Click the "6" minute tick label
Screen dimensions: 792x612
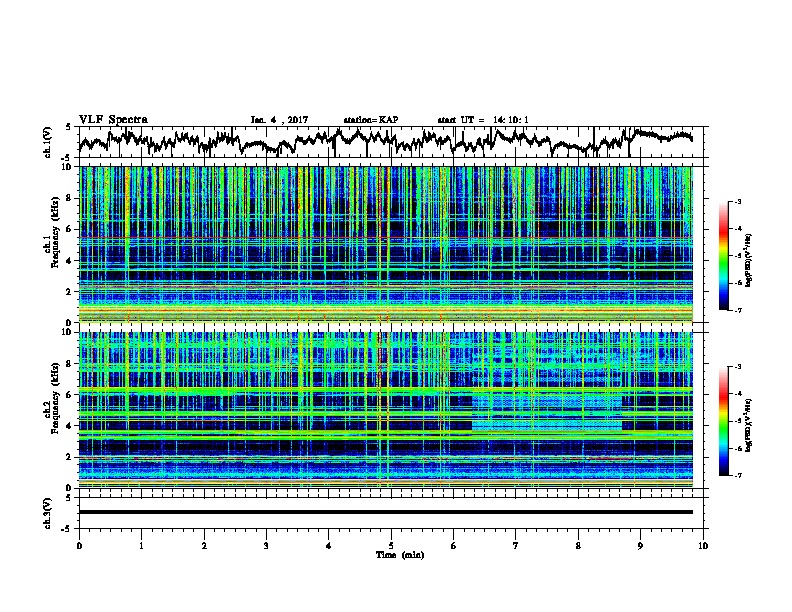[x=453, y=546]
